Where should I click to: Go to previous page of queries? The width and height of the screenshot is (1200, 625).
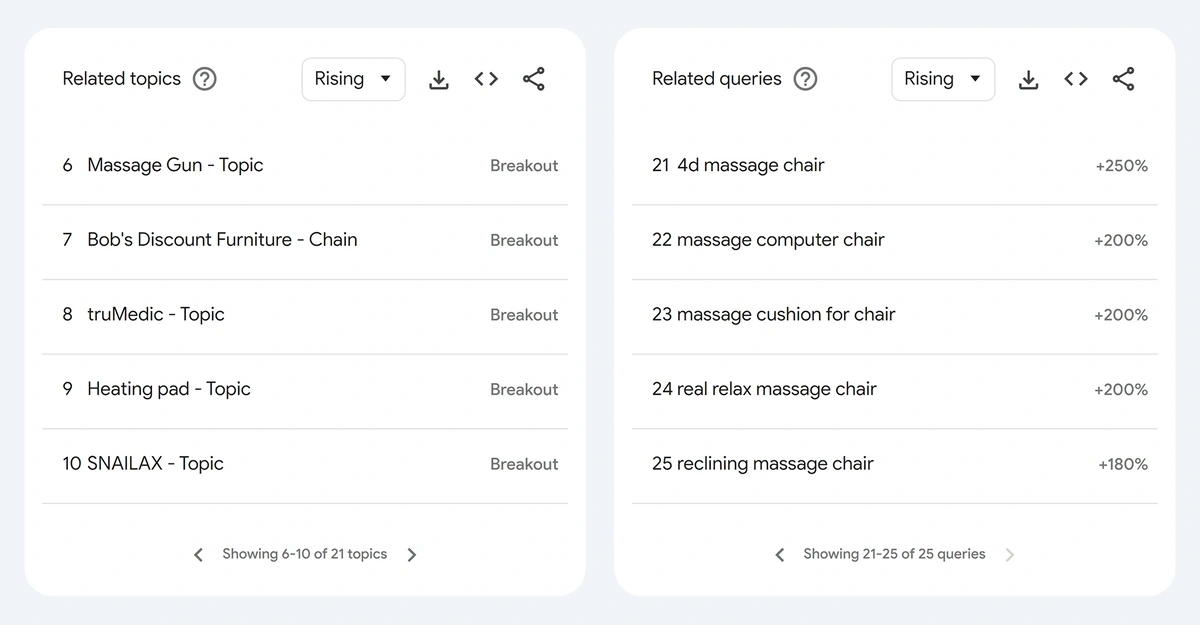780,554
